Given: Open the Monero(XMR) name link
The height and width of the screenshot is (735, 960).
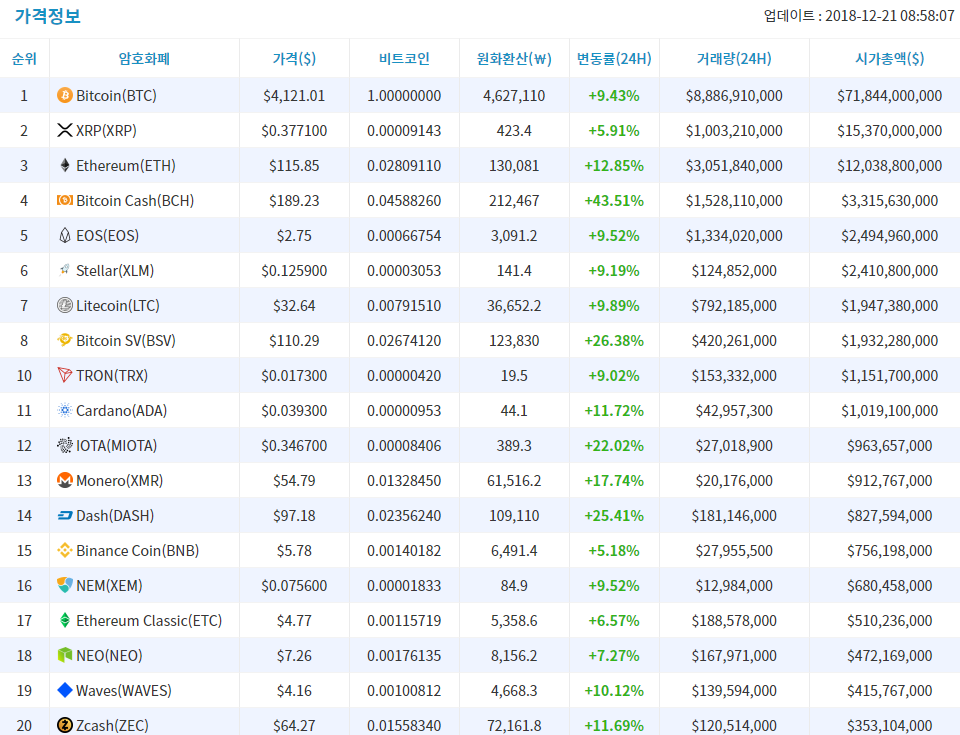Looking at the screenshot, I should tap(119, 480).
